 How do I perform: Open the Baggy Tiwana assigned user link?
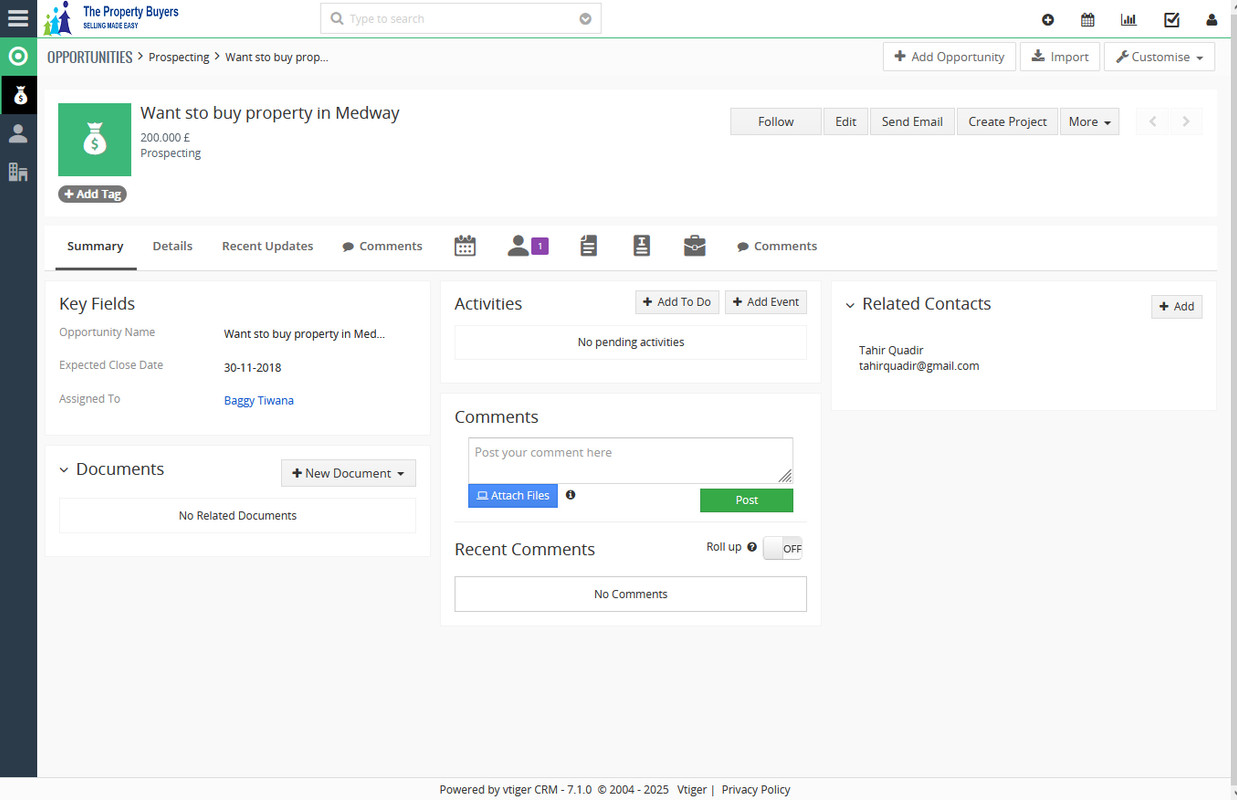pyautogui.click(x=259, y=400)
